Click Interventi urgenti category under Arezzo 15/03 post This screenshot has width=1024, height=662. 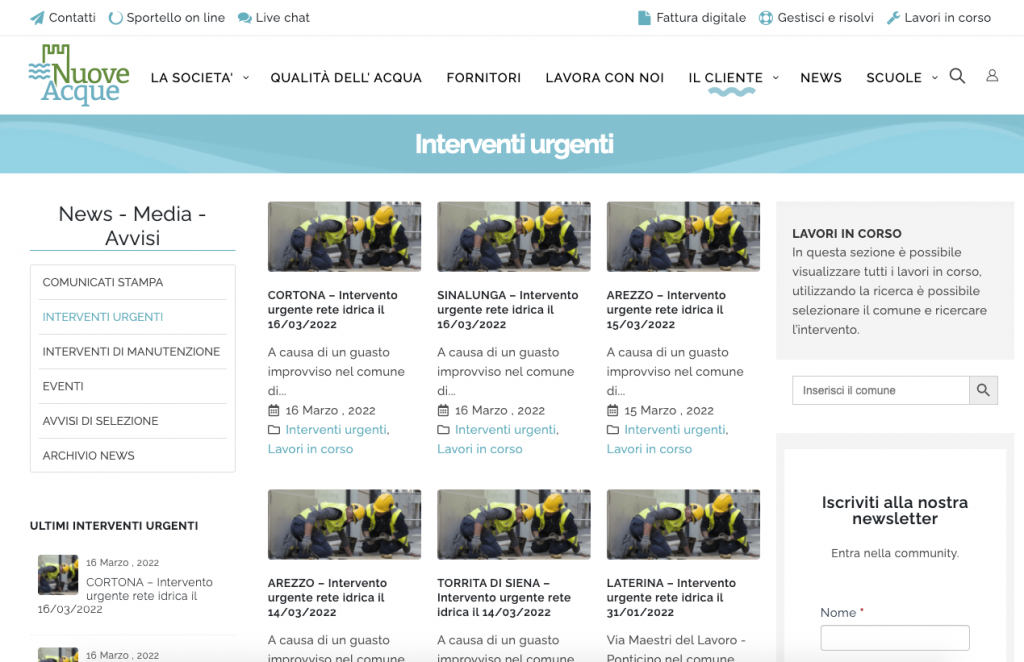point(676,430)
